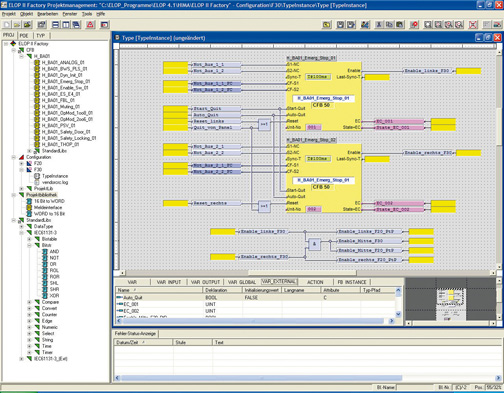
Task: Click the Fehler-Status-Anzeige tab
Action: (135, 333)
